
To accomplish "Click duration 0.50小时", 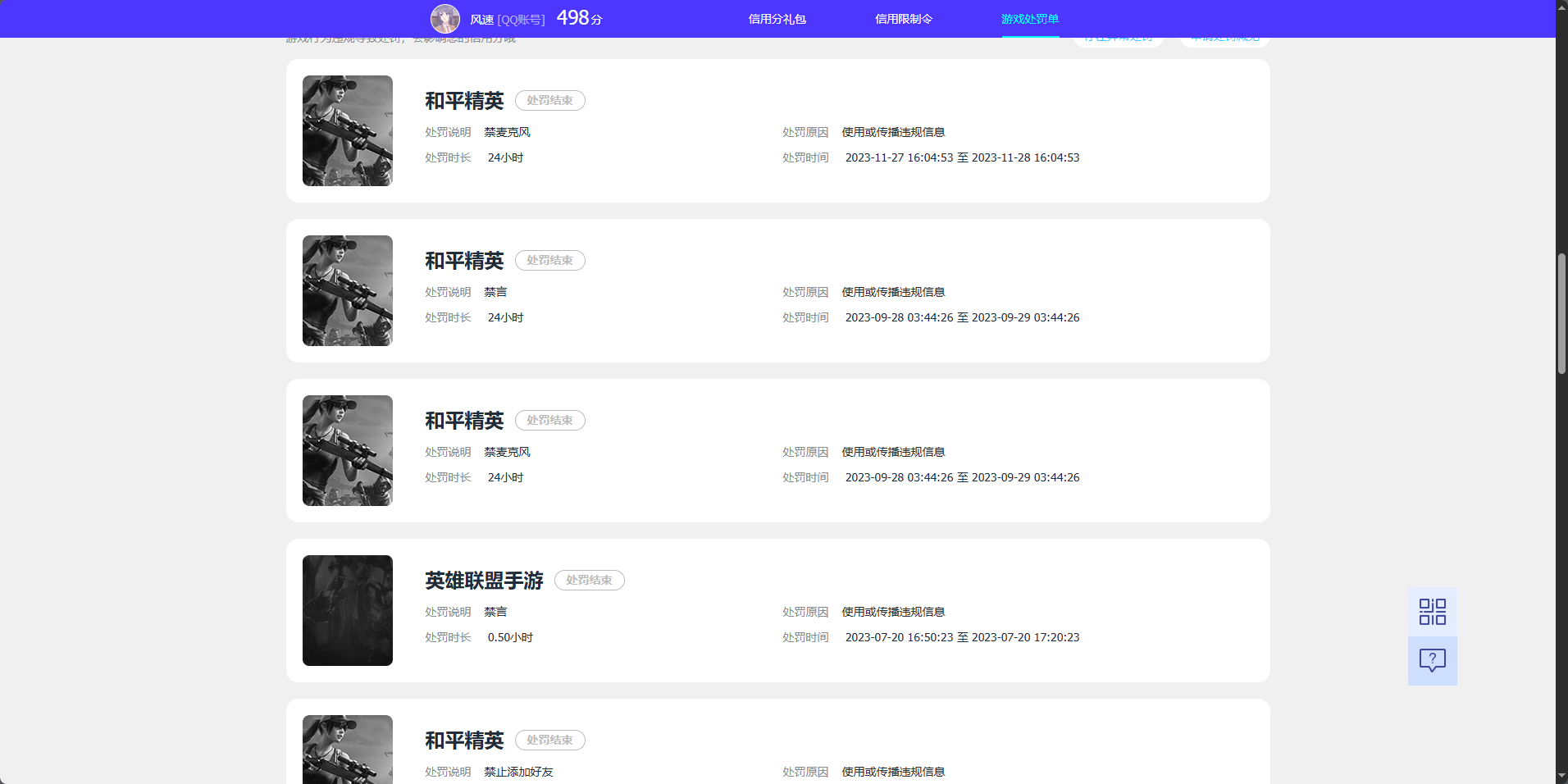I will pos(510,637).
